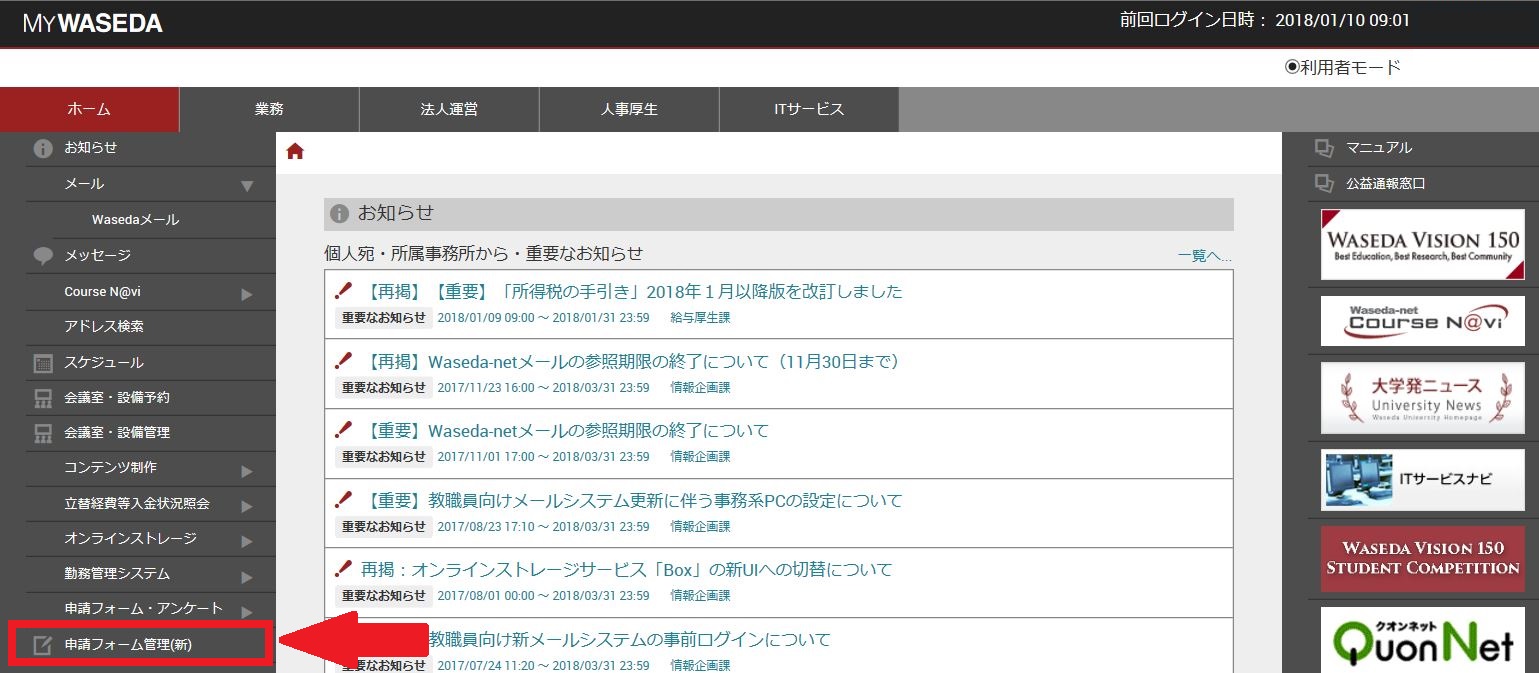
Task: Click the info icon in お知らせ header
Action: coord(340,214)
